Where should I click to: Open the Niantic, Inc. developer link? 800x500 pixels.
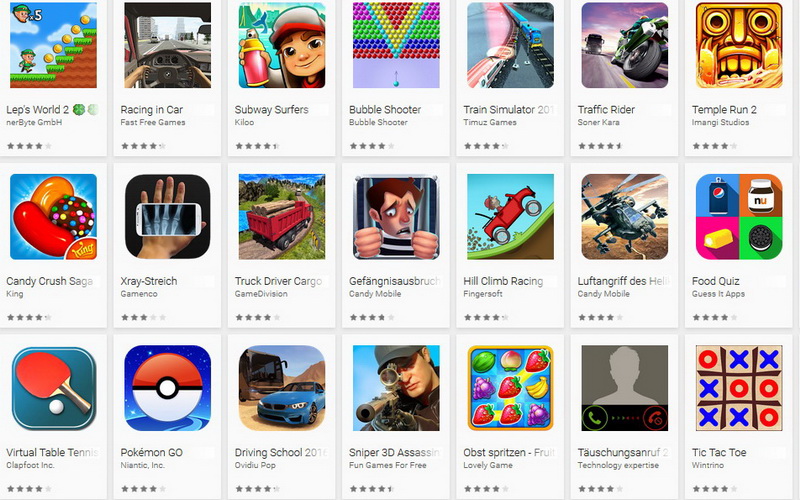click(x=142, y=465)
